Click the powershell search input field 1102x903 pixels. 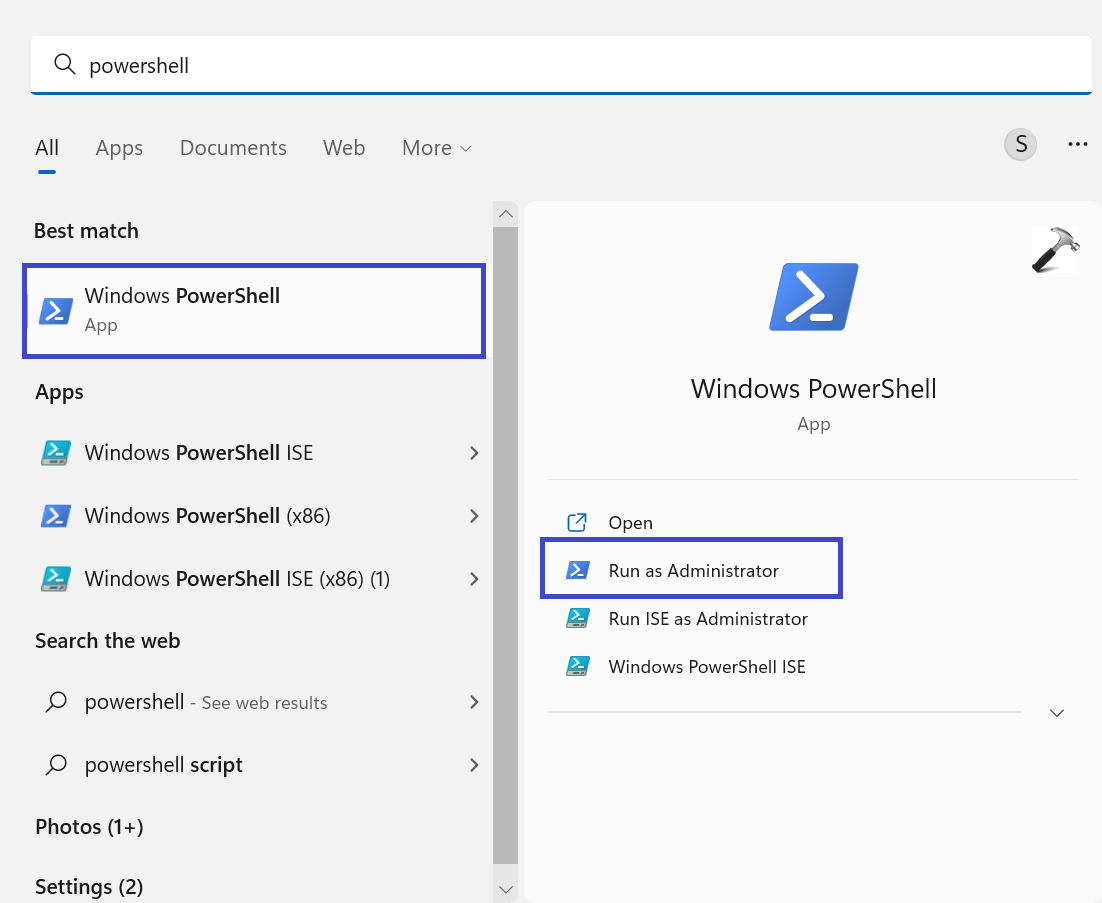click(580, 65)
